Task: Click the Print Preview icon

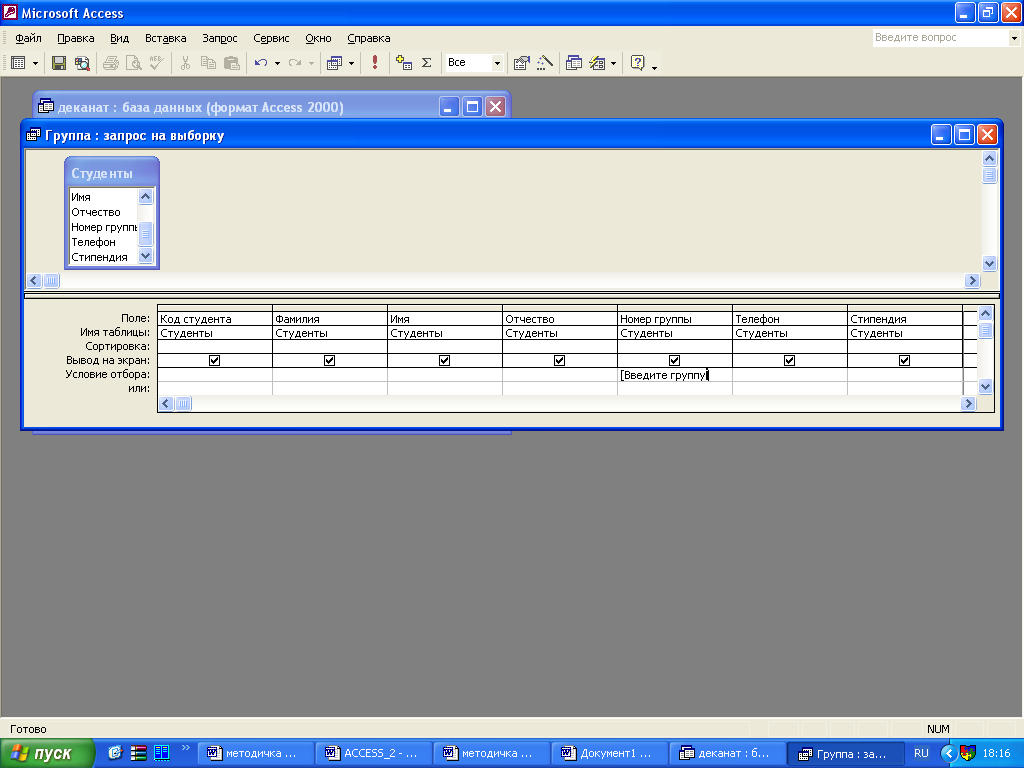Action: point(133,63)
